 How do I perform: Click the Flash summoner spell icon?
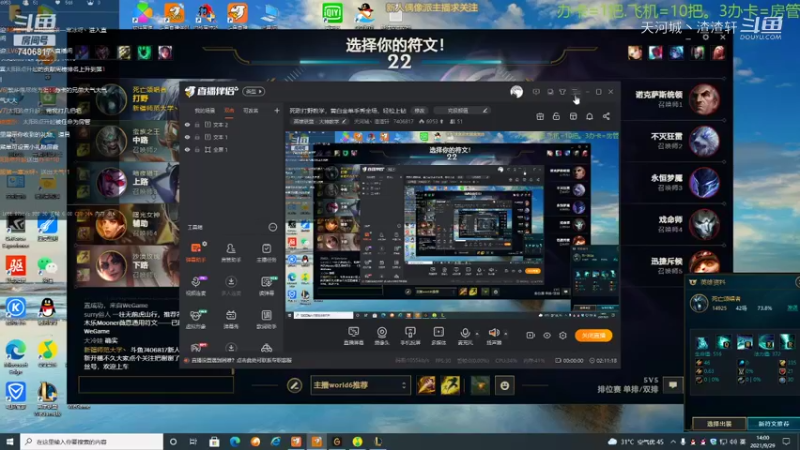(450, 385)
